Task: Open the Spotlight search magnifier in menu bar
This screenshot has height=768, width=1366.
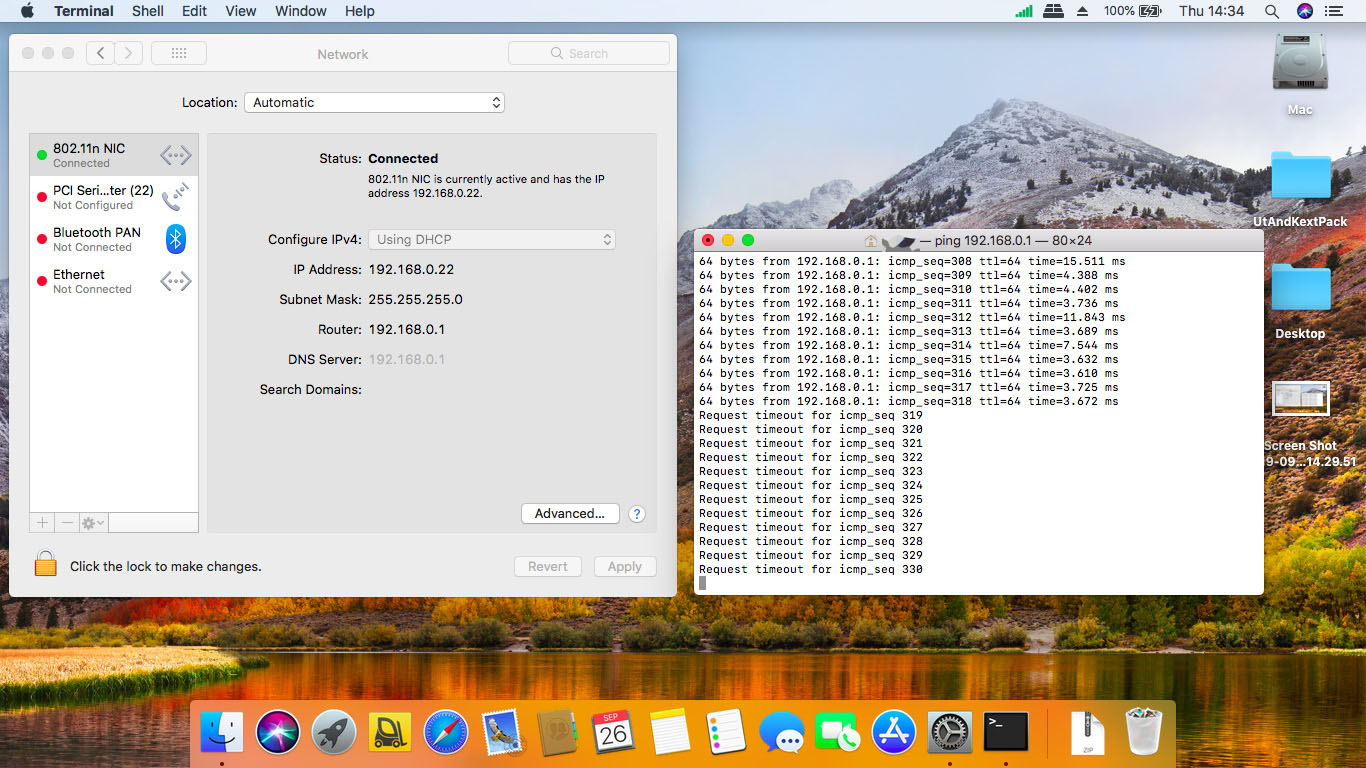Action: click(1272, 11)
